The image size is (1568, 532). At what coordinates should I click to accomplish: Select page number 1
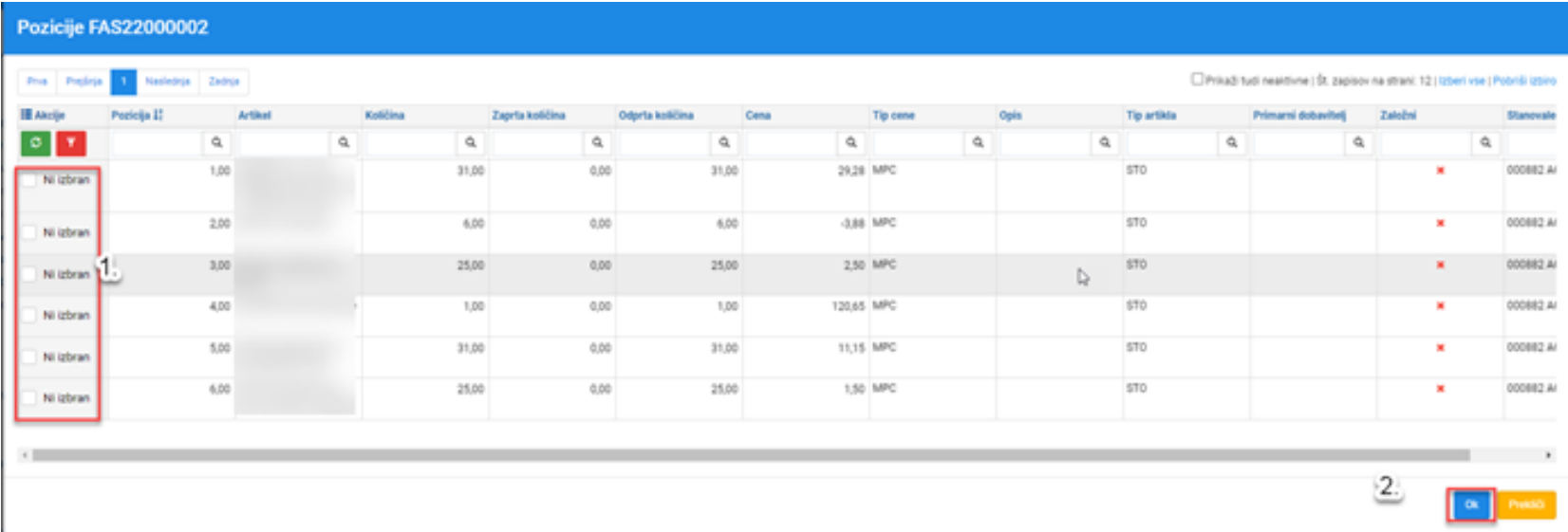123,82
